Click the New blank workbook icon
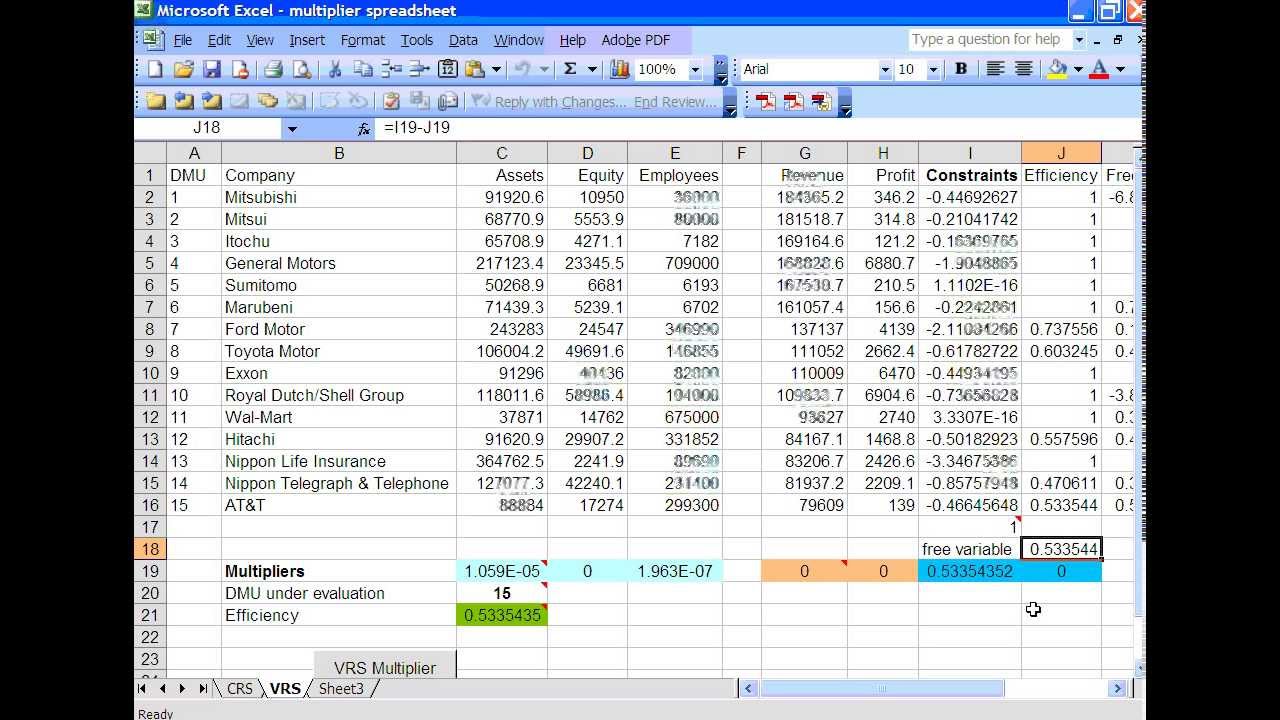Viewport: 1280px width, 720px height. tap(155, 69)
